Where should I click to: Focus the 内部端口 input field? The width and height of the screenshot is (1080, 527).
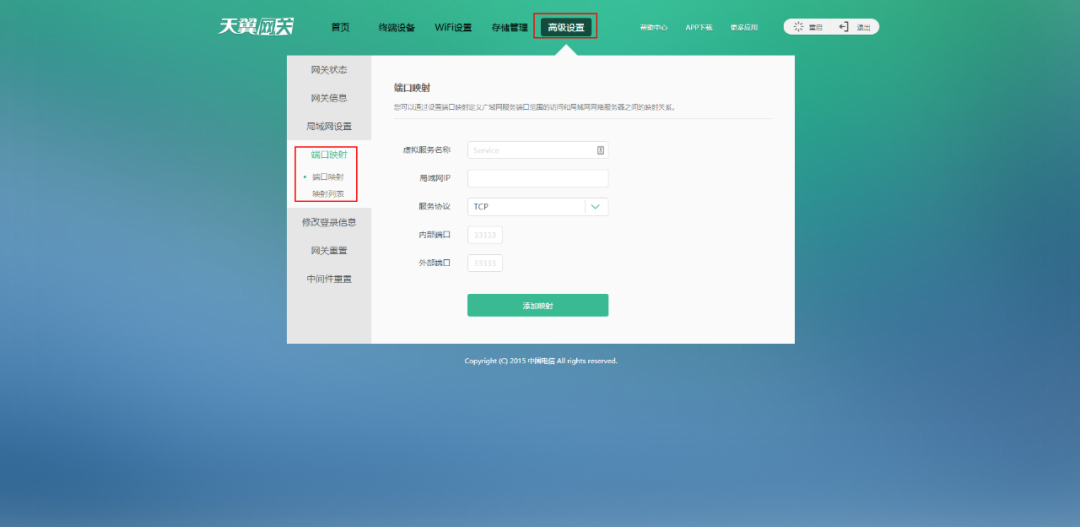485,235
